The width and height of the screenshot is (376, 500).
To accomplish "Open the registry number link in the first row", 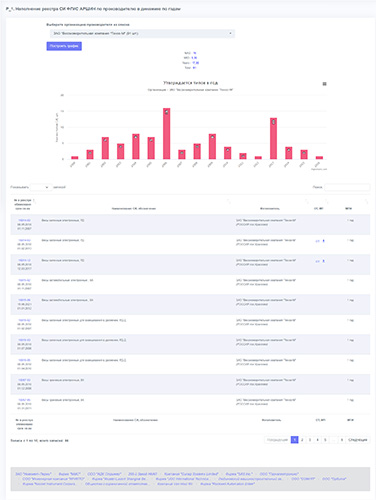I will [24, 221].
